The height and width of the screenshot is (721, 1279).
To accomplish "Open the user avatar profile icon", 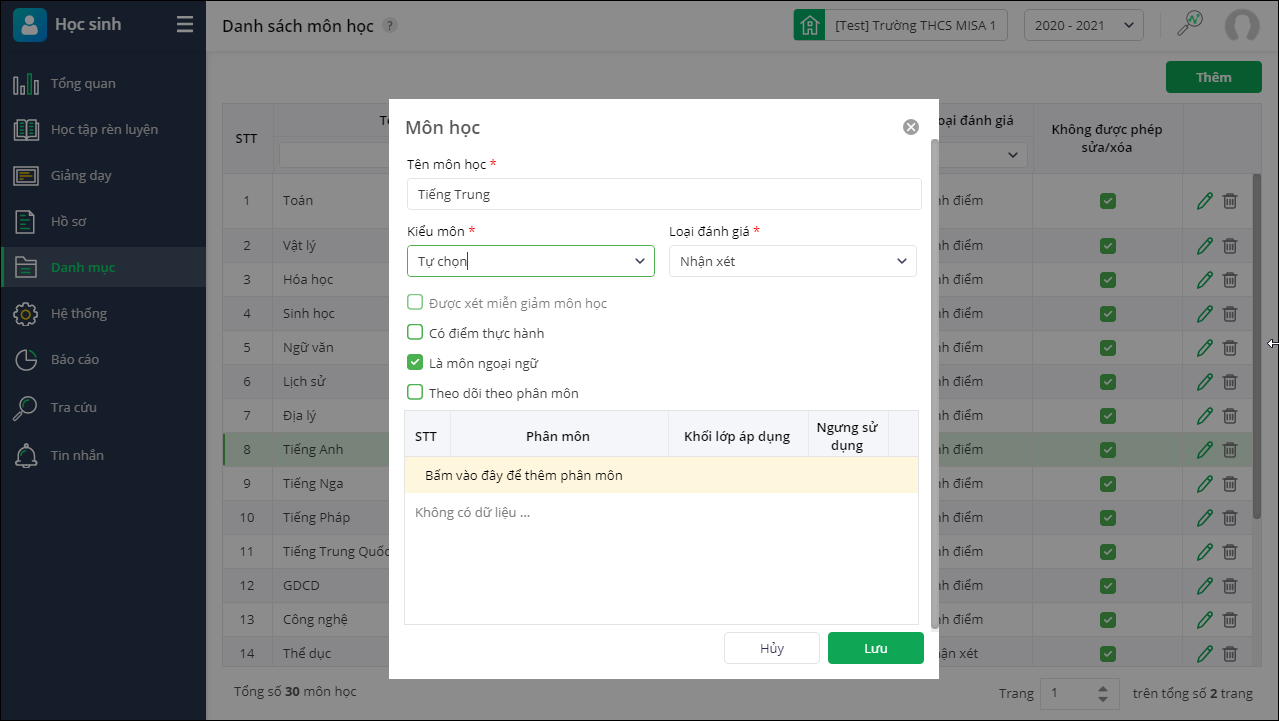I will (1242, 25).
